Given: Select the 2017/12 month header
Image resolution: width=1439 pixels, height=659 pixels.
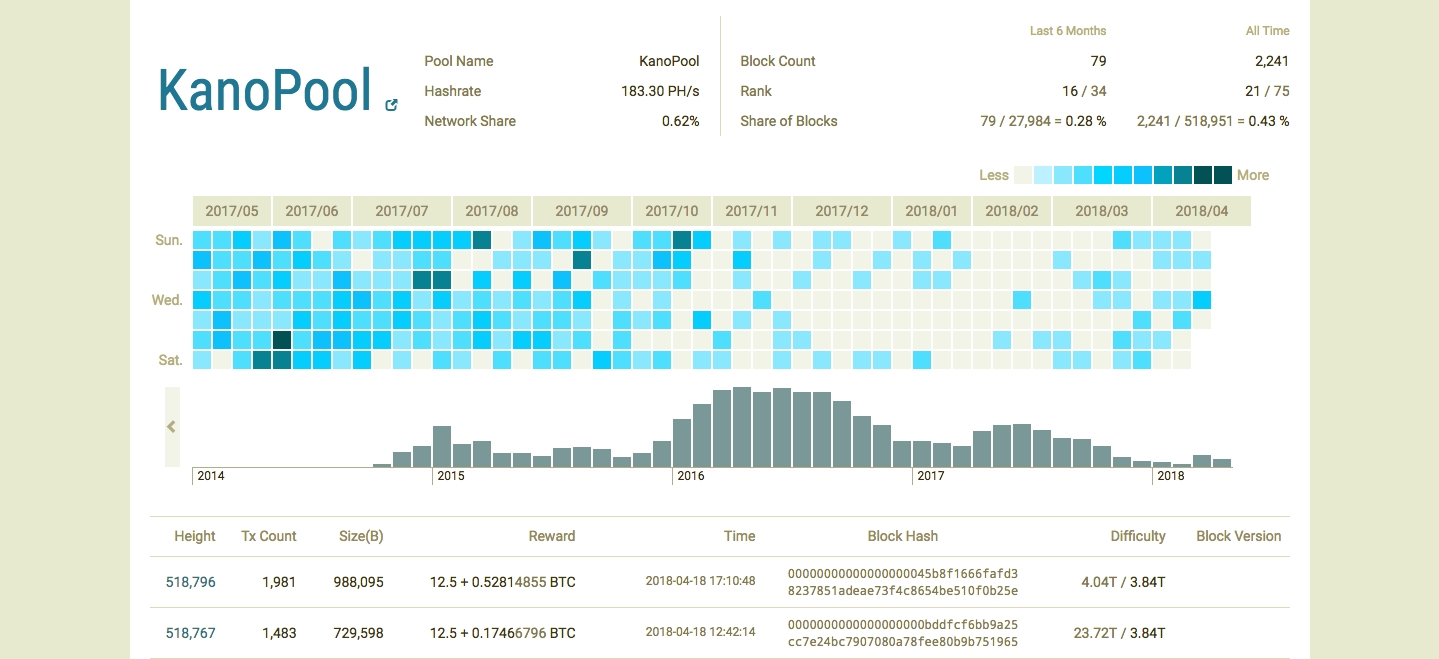Looking at the screenshot, I should click(x=842, y=211).
